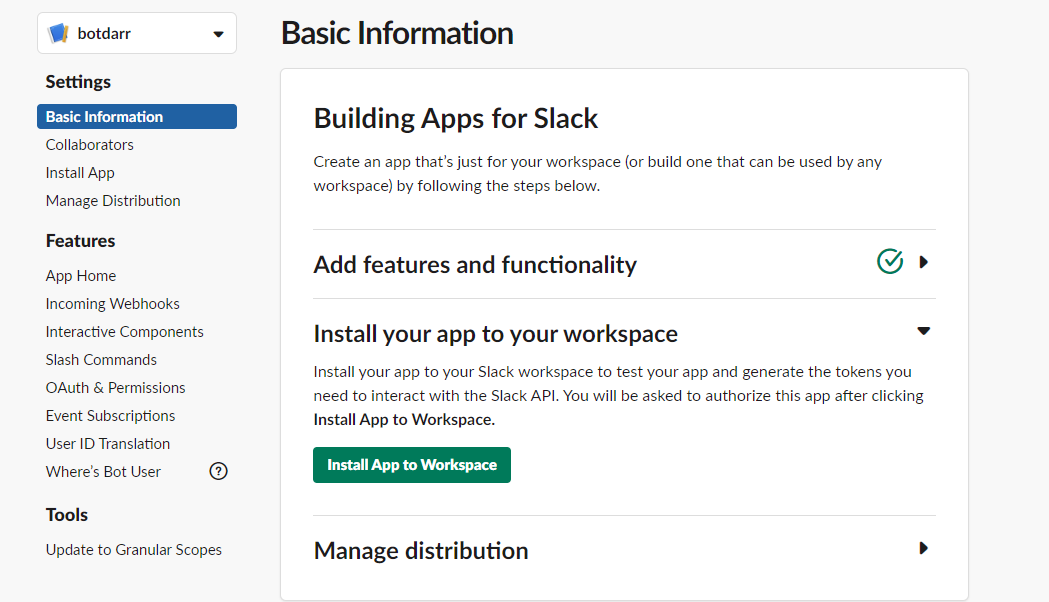Open User ID Translation page

pos(108,444)
